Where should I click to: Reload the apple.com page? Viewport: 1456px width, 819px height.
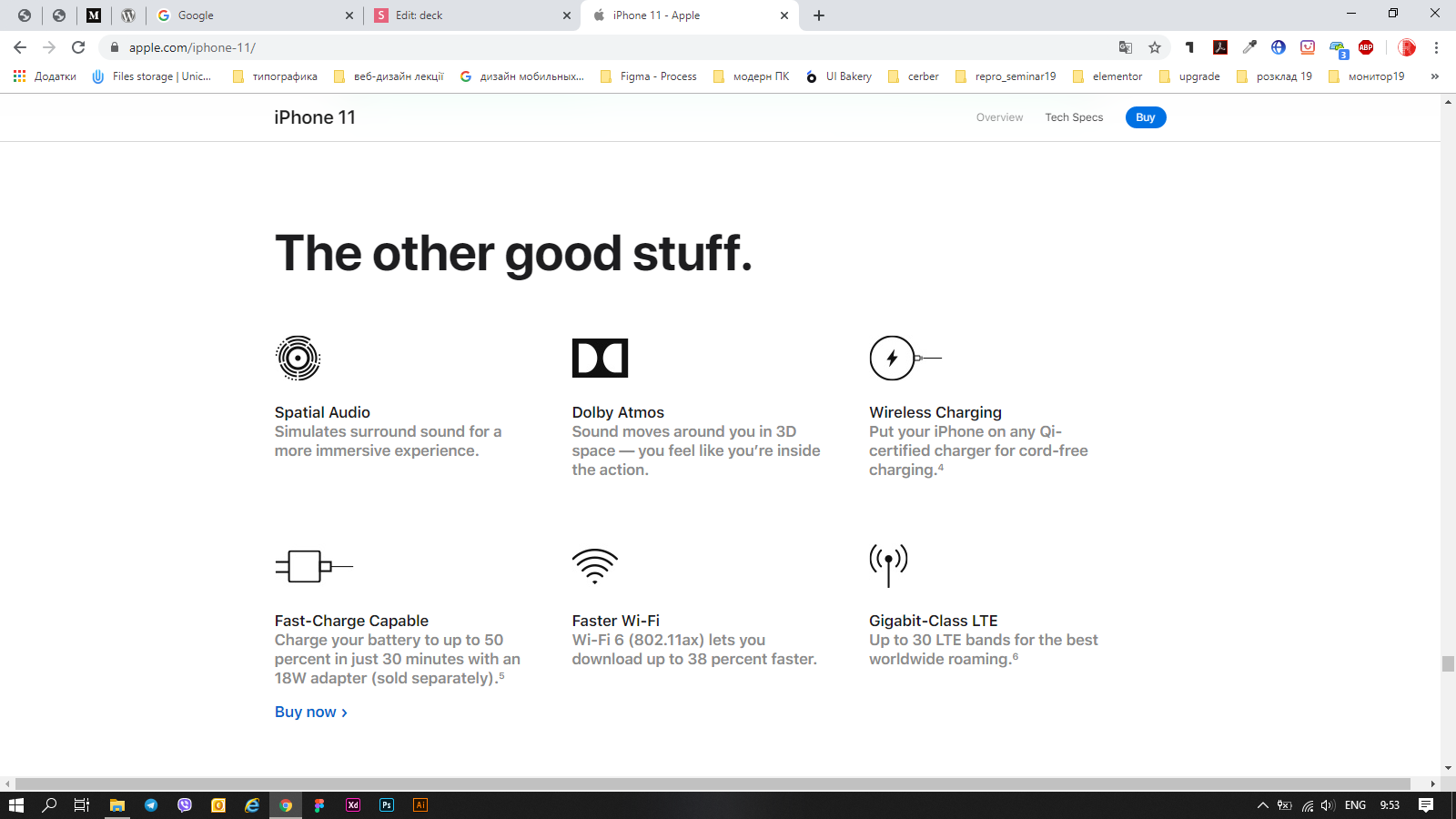click(78, 47)
